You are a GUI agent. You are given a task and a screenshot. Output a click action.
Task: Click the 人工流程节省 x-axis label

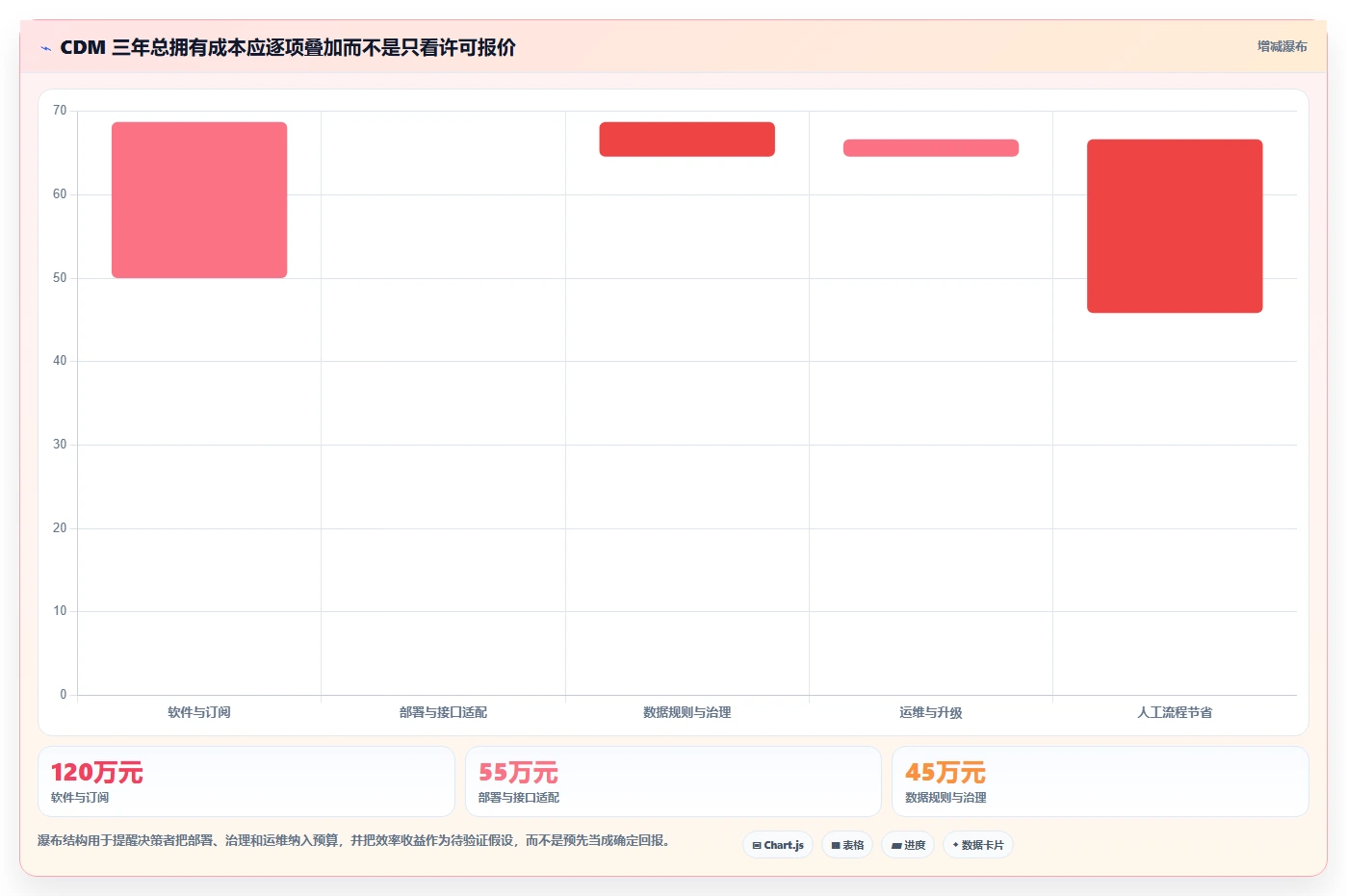click(x=1175, y=712)
